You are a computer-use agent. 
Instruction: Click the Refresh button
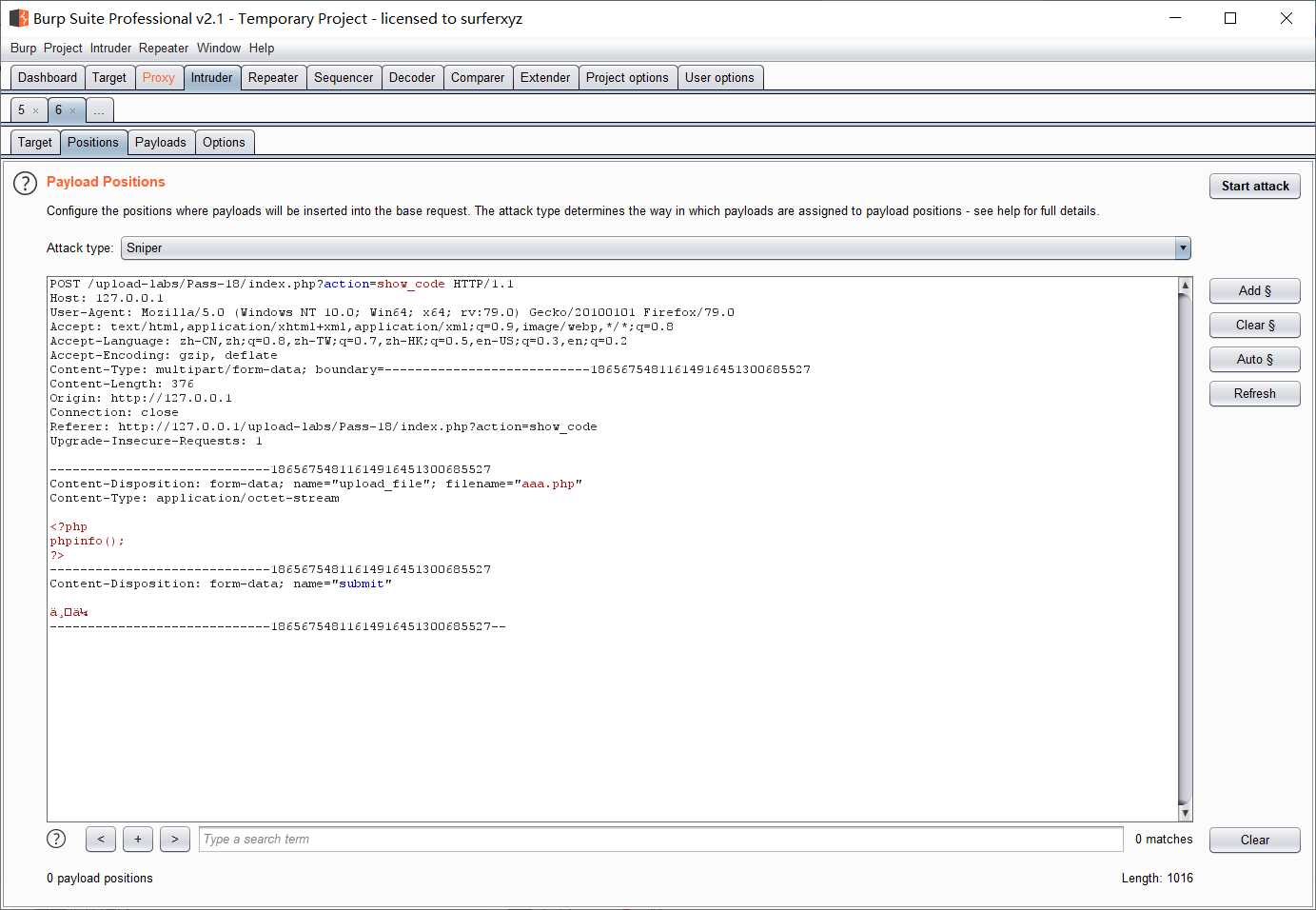coord(1255,394)
